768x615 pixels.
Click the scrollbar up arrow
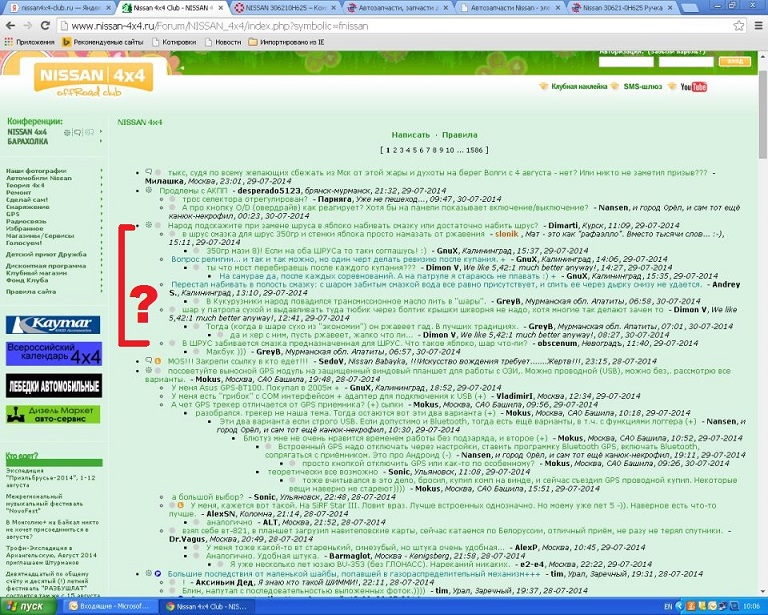tap(763, 56)
